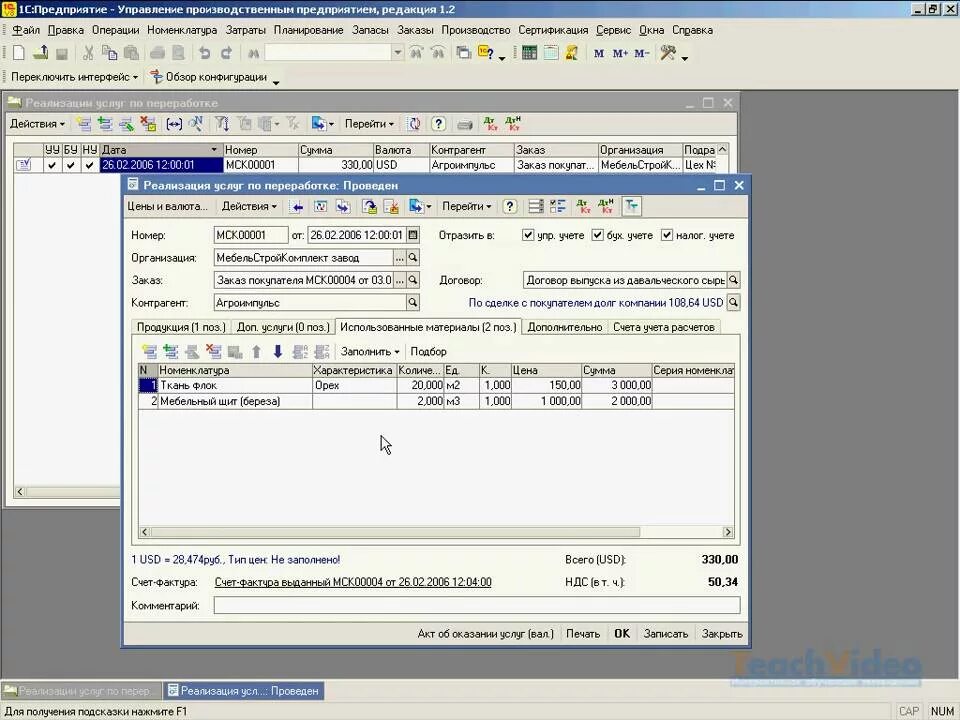The width and height of the screenshot is (960, 720).
Task: Switch to Реализации услуг по перер. taskbar window
Action: click(81, 691)
